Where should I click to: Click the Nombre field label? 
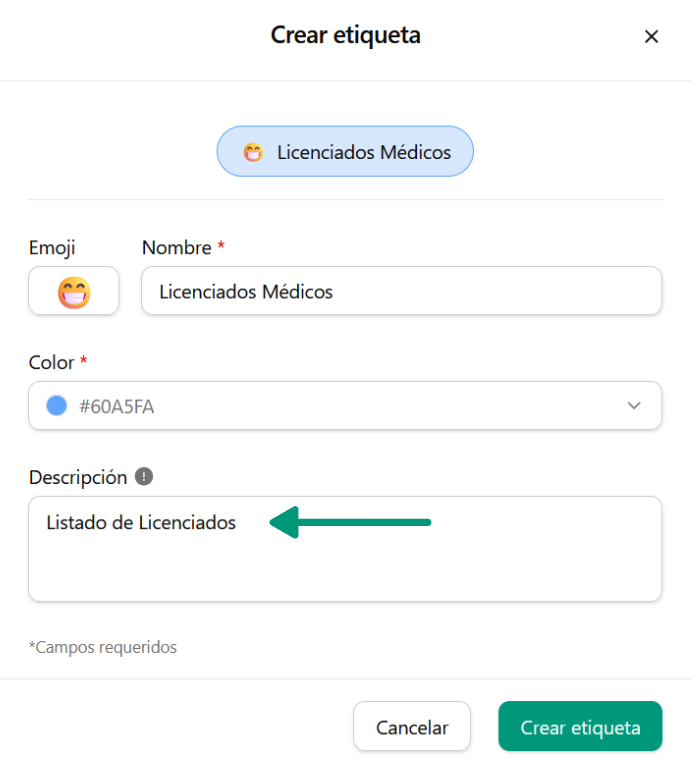[176, 247]
